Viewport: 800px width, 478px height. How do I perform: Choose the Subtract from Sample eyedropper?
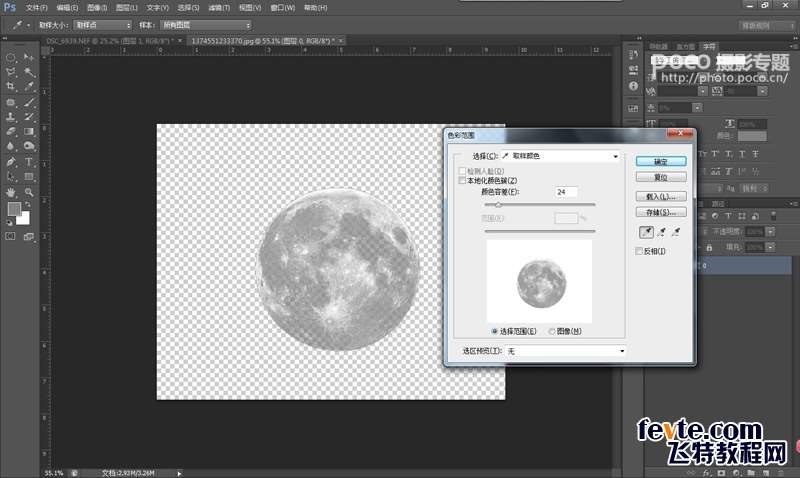pos(676,233)
